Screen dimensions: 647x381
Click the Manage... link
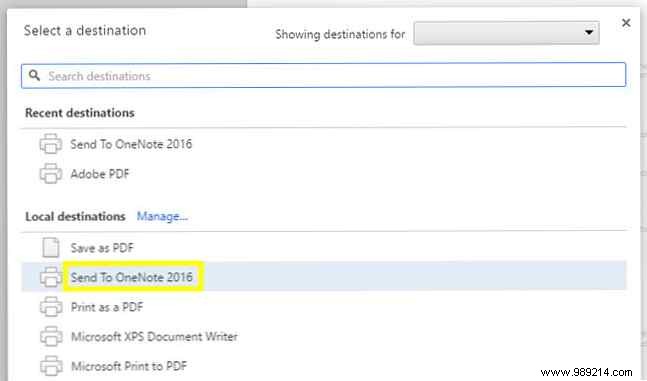pos(162,216)
